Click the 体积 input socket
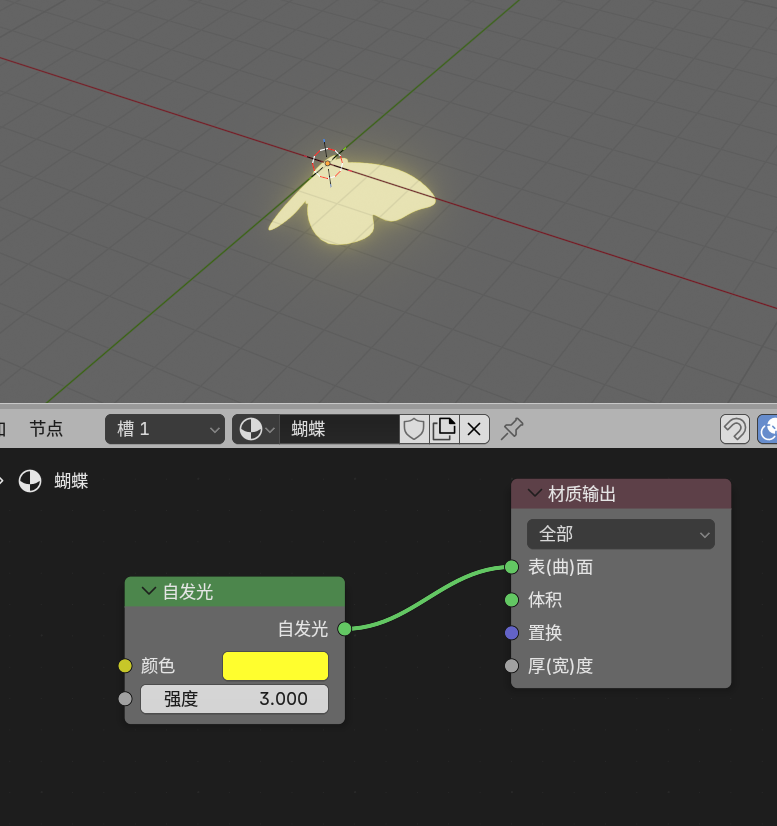The height and width of the screenshot is (826, 777). point(512,599)
